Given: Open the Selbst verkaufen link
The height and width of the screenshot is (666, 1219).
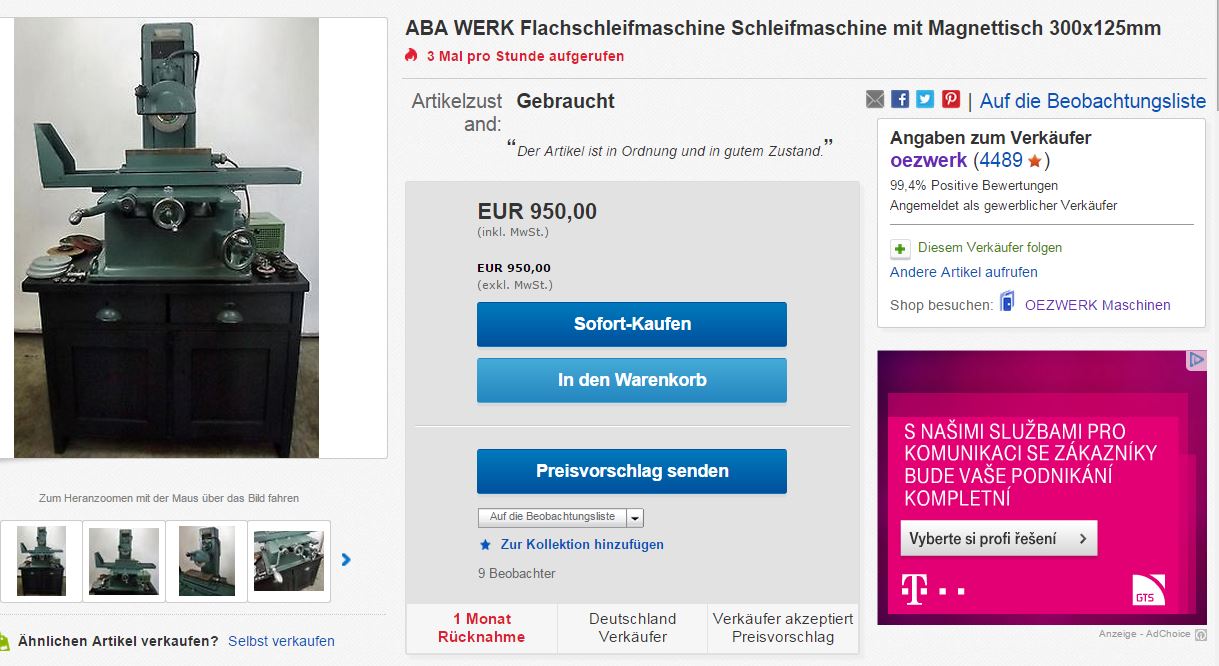Looking at the screenshot, I should point(281,641).
